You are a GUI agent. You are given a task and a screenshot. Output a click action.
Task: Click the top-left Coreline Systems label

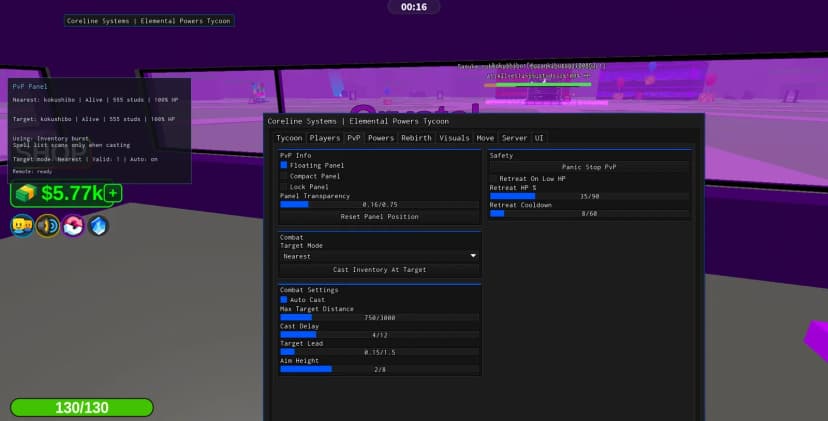(149, 21)
